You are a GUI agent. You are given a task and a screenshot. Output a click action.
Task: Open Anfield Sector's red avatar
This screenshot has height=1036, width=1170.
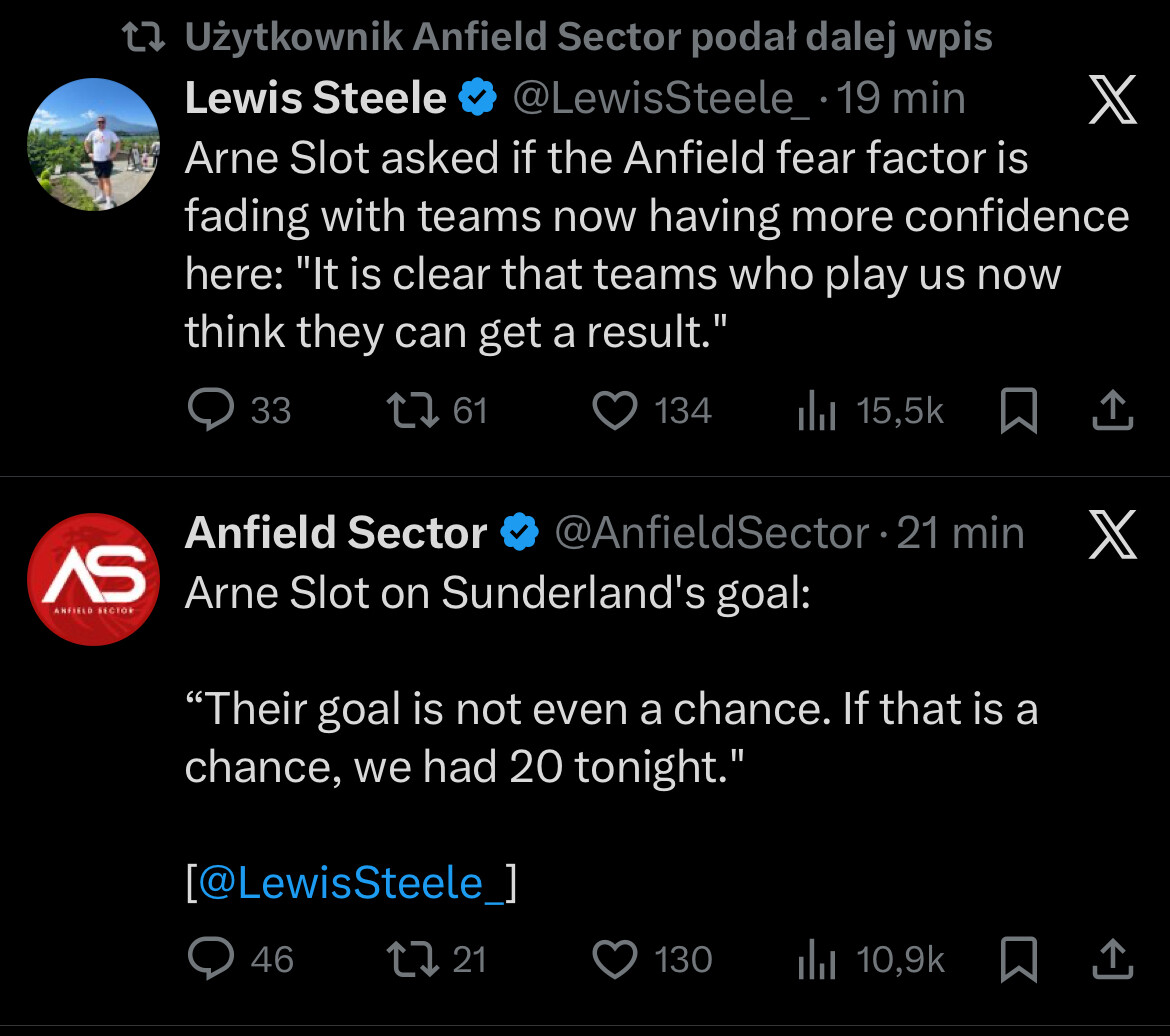(x=93, y=579)
